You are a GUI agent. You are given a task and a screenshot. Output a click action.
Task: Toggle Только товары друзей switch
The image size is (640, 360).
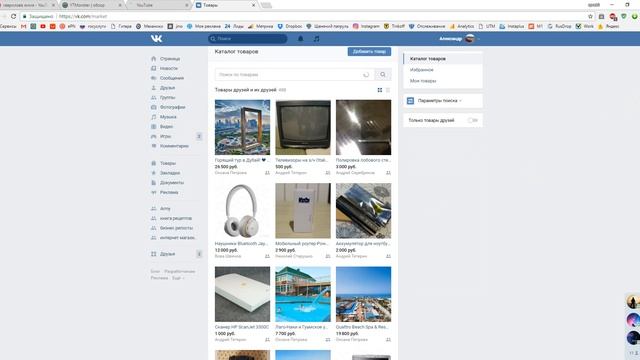click(x=473, y=120)
